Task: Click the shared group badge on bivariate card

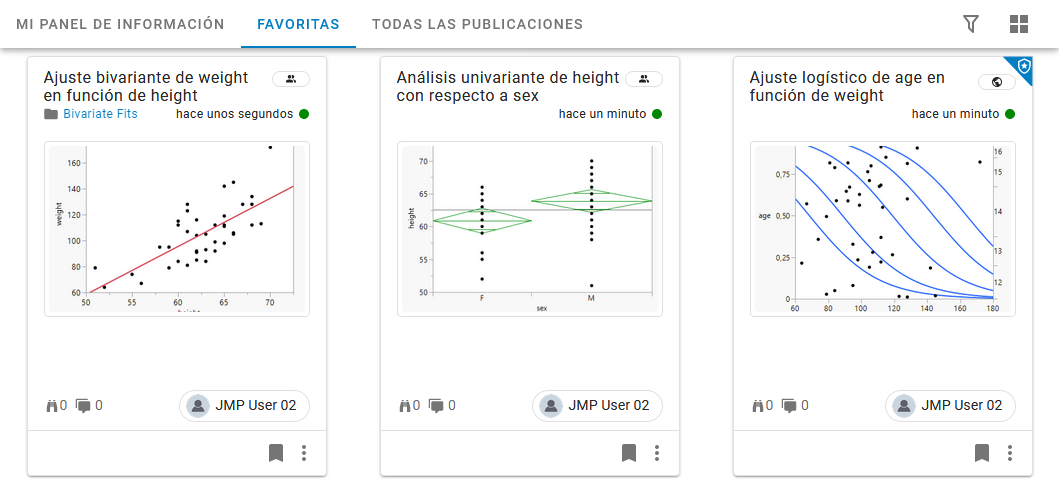Action: tap(291, 78)
